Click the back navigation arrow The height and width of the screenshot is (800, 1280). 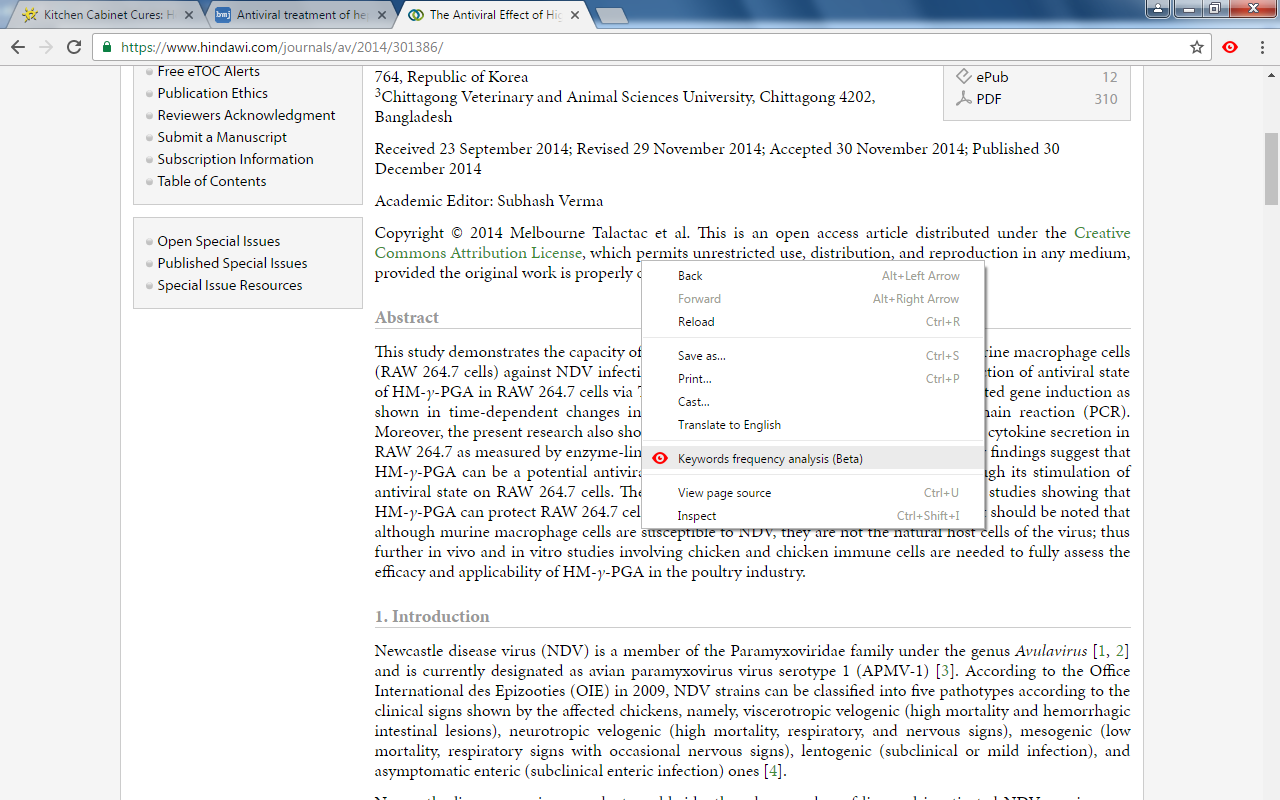[17, 47]
